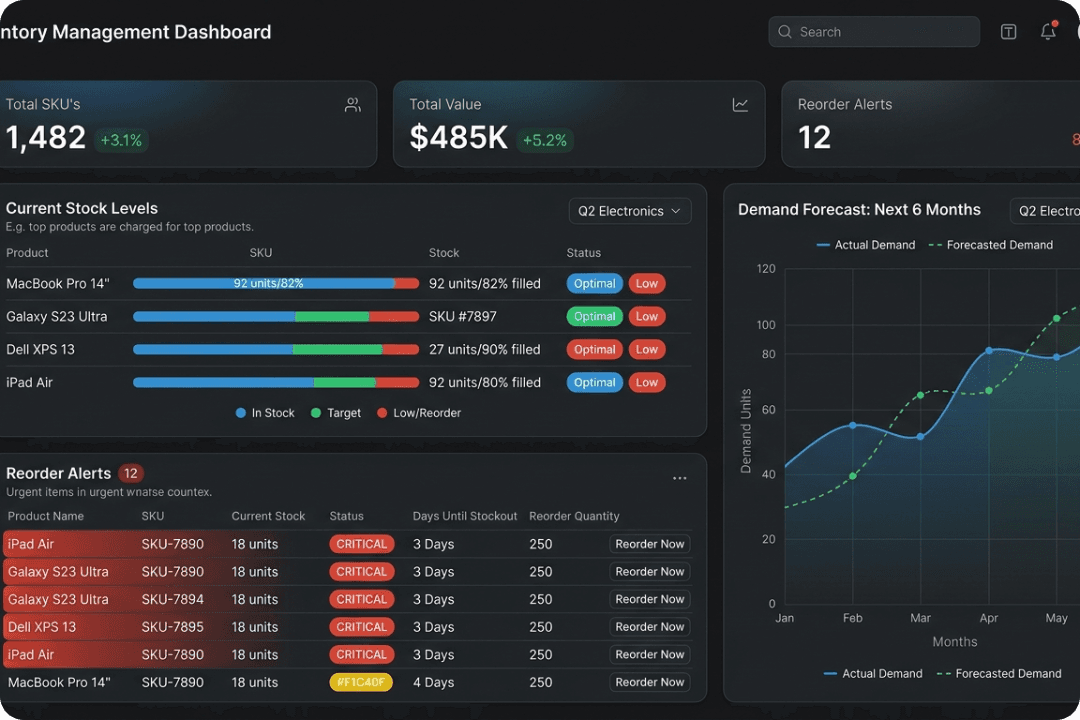Click the T-shaped panel icon in top bar
Viewport: 1080px width, 720px height.
[1008, 31]
